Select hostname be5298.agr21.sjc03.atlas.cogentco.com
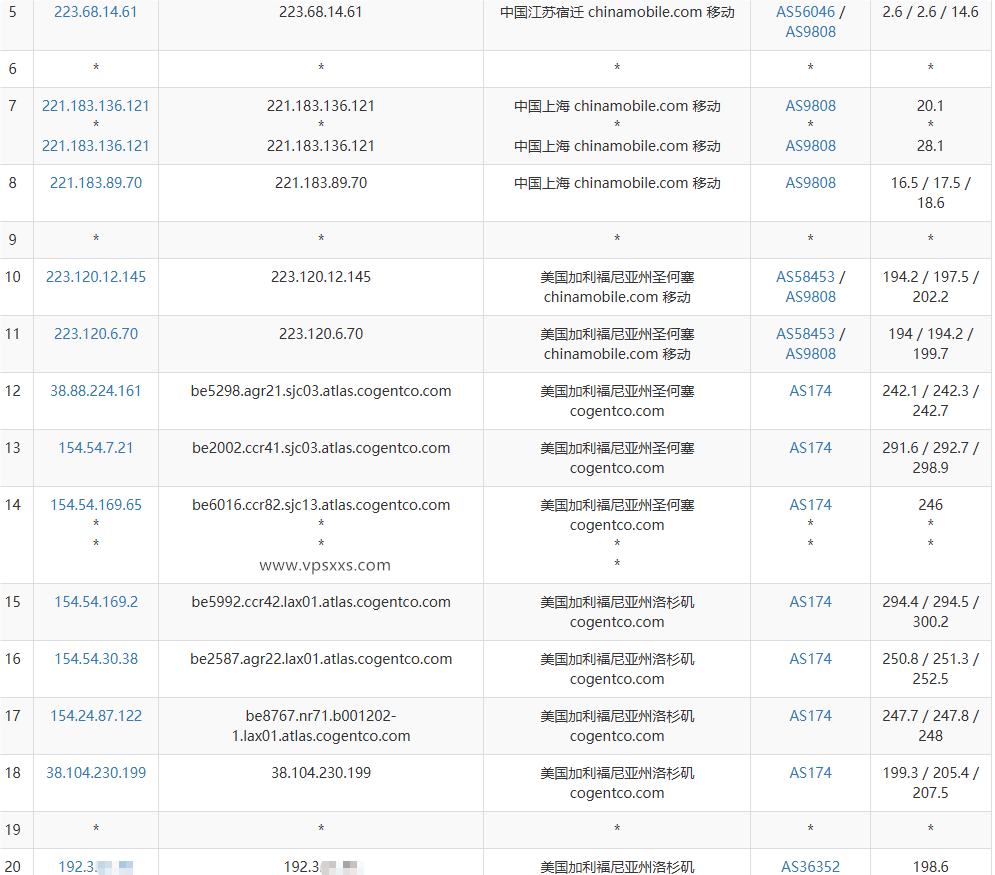995x875 pixels. pos(321,391)
